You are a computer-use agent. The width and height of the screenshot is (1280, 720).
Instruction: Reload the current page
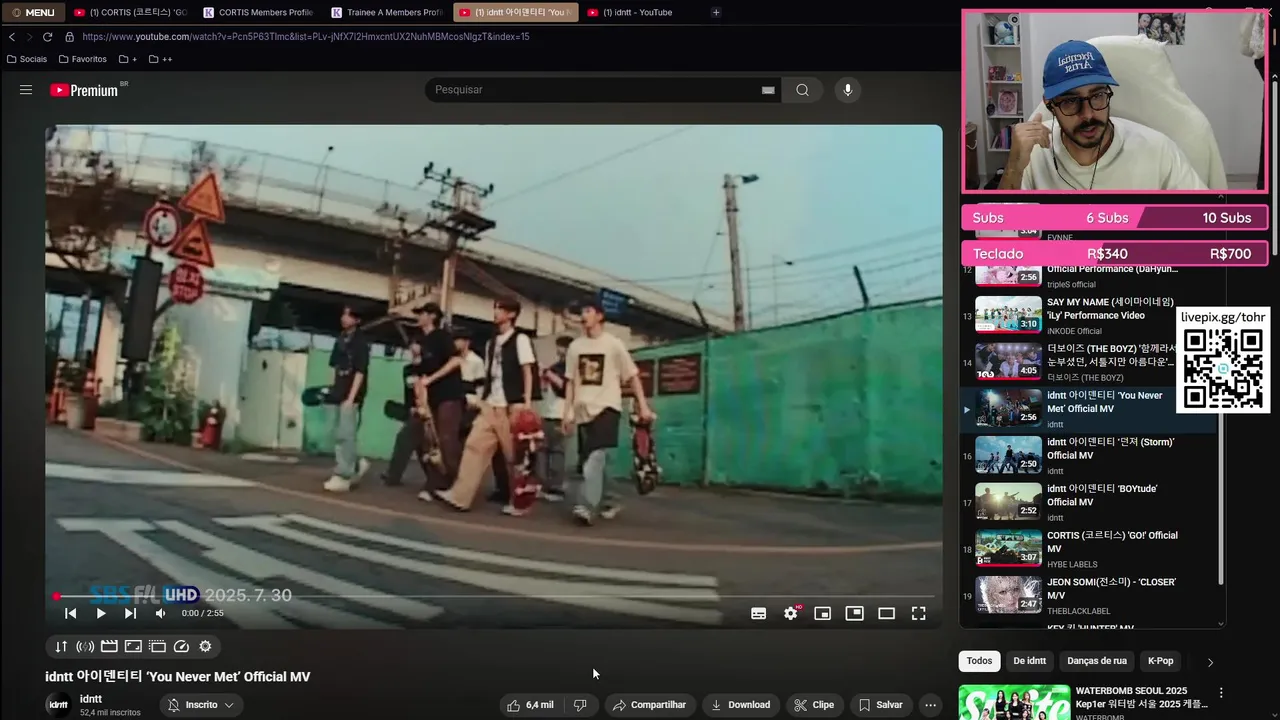click(47, 37)
